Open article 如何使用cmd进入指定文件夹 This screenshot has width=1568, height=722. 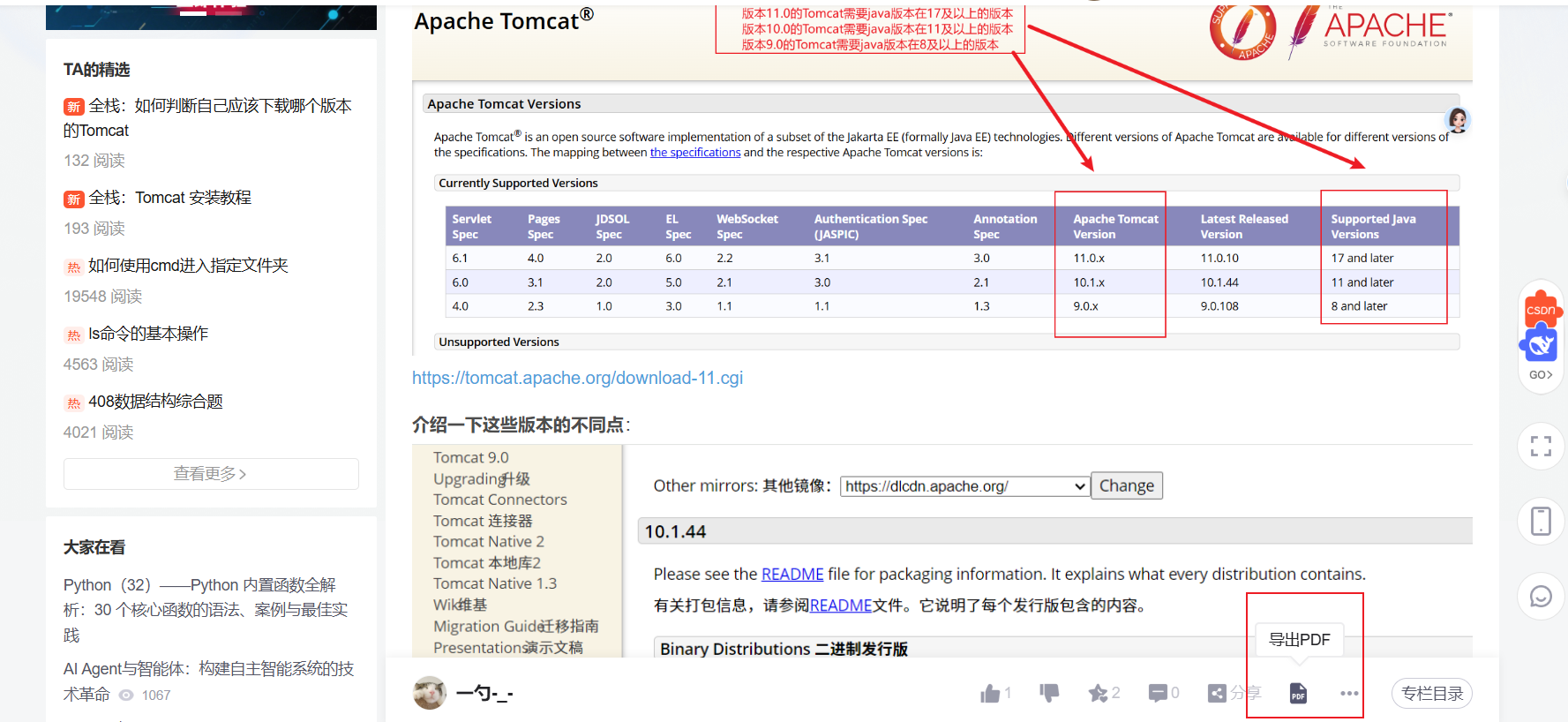188,266
